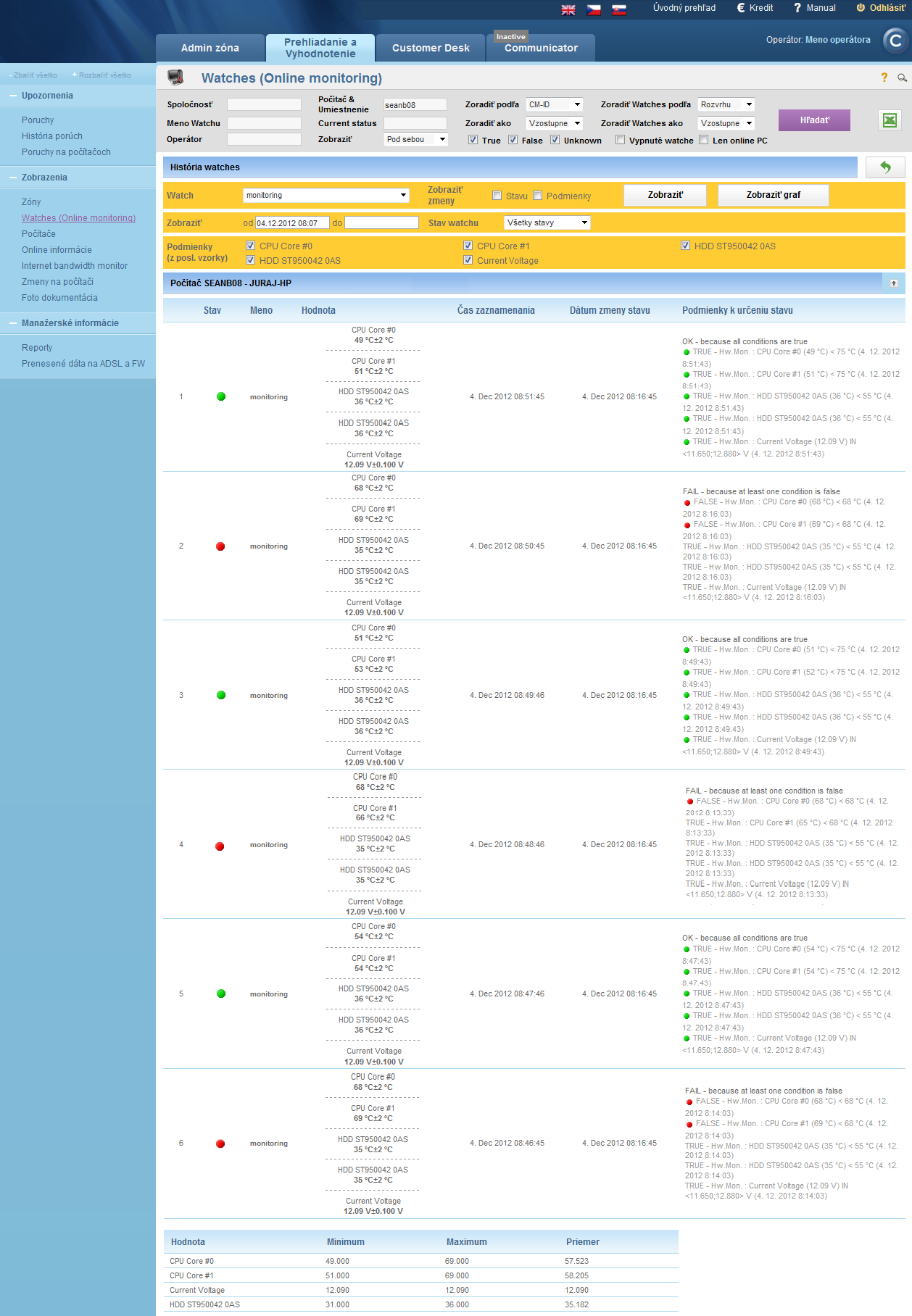Collapse the Zobrazenia sidebar section
Image resolution: width=912 pixels, height=1316 pixels.
pos(13,178)
